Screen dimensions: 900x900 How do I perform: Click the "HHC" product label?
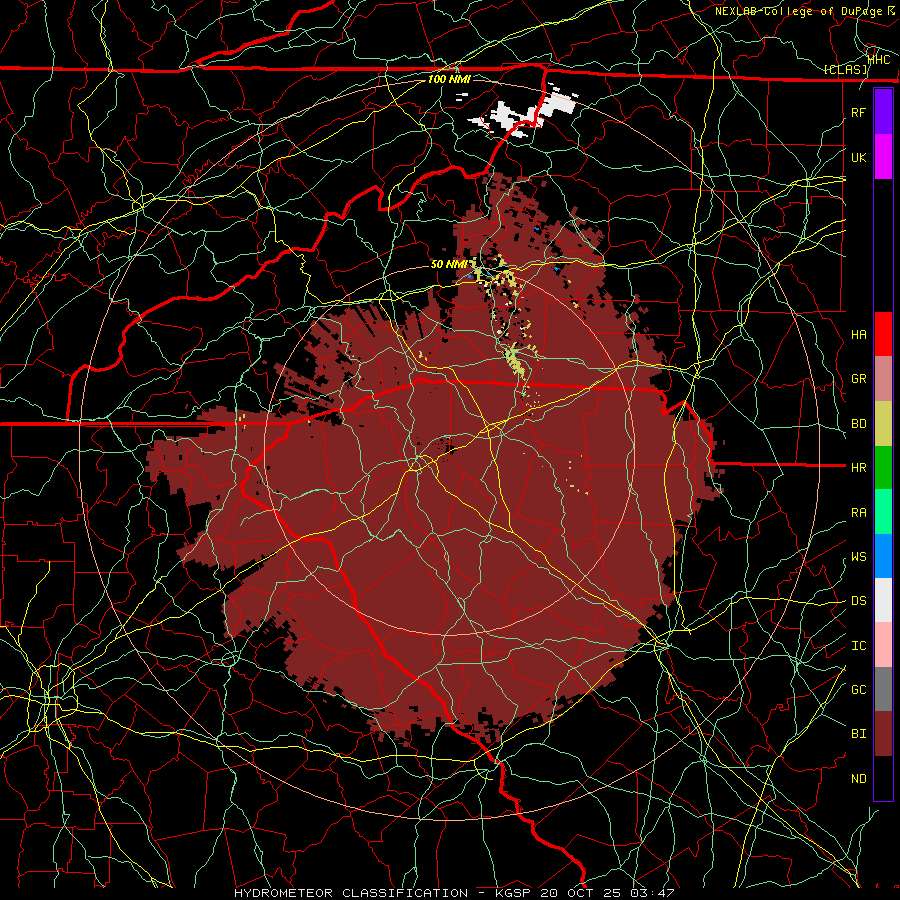879,59
